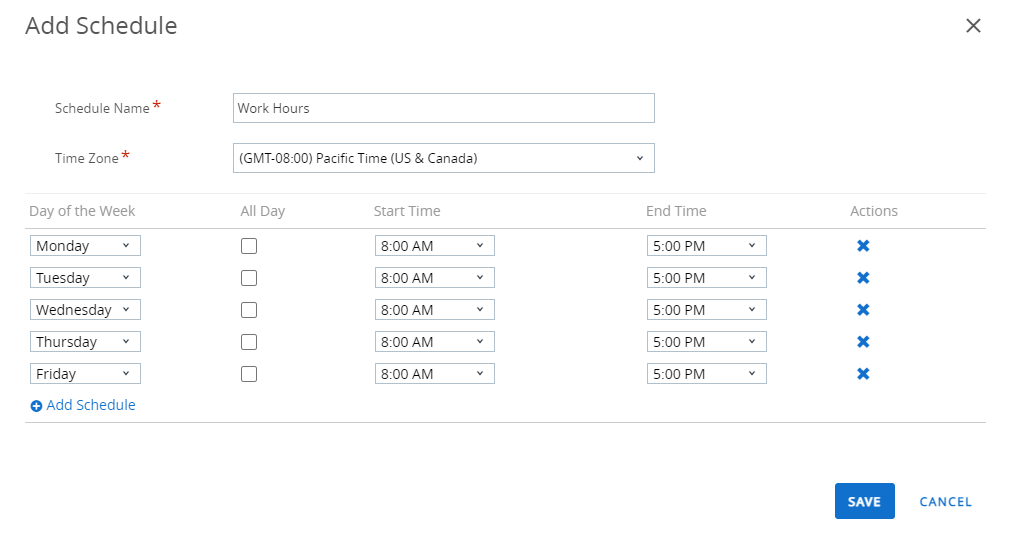Open the Tuesday day-of-week dropdown
1009x547 pixels.
click(x=85, y=278)
